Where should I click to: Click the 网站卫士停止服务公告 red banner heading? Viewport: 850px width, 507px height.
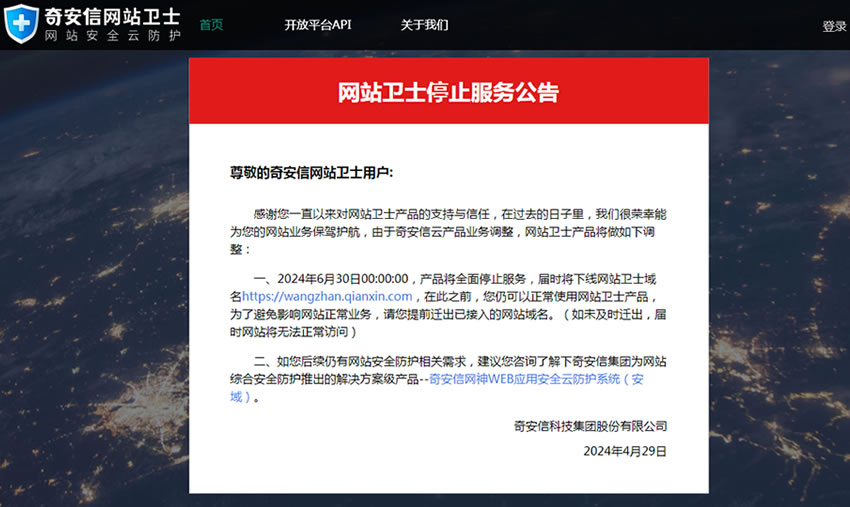[x=448, y=92]
